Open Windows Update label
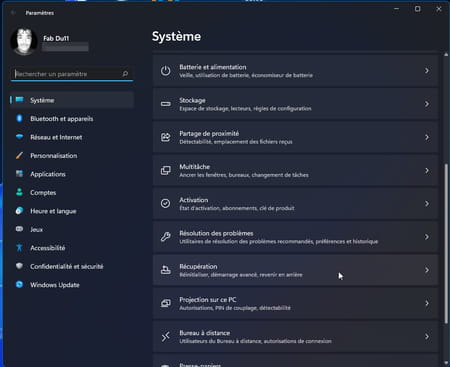This screenshot has width=450, height=367. pos(55,285)
